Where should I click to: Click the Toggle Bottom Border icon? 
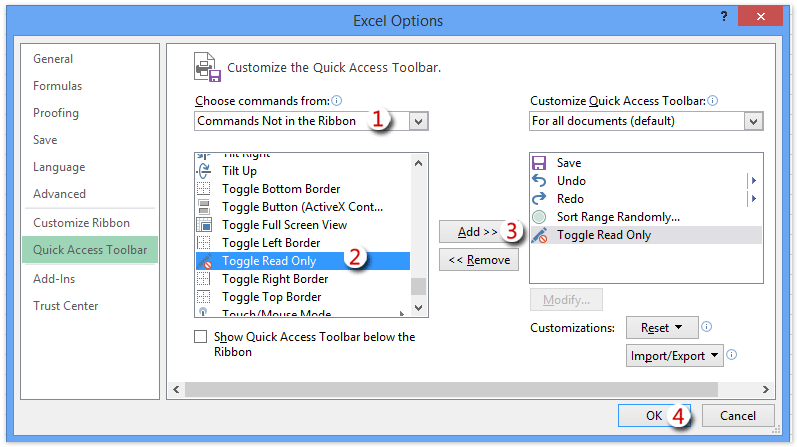coord(204,189)
